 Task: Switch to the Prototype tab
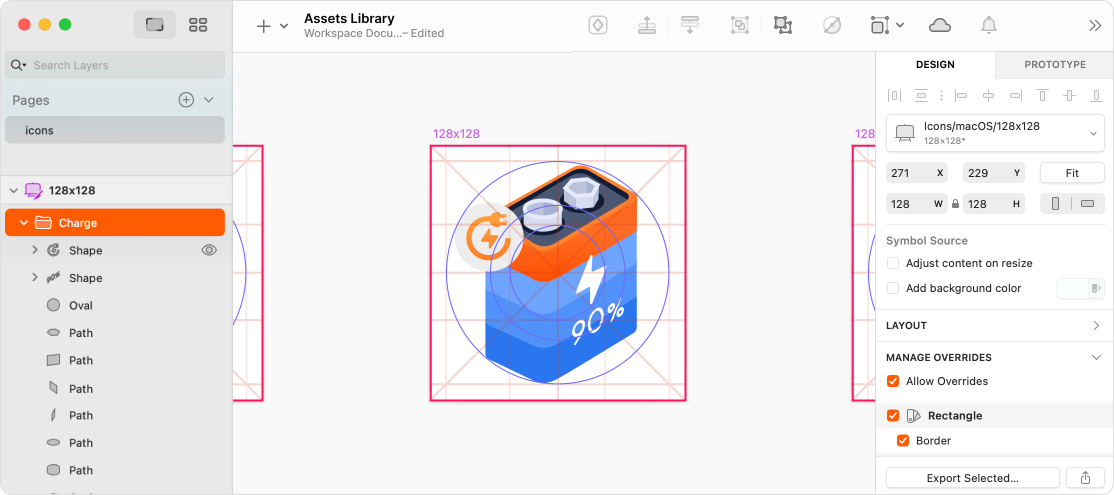1055,65
